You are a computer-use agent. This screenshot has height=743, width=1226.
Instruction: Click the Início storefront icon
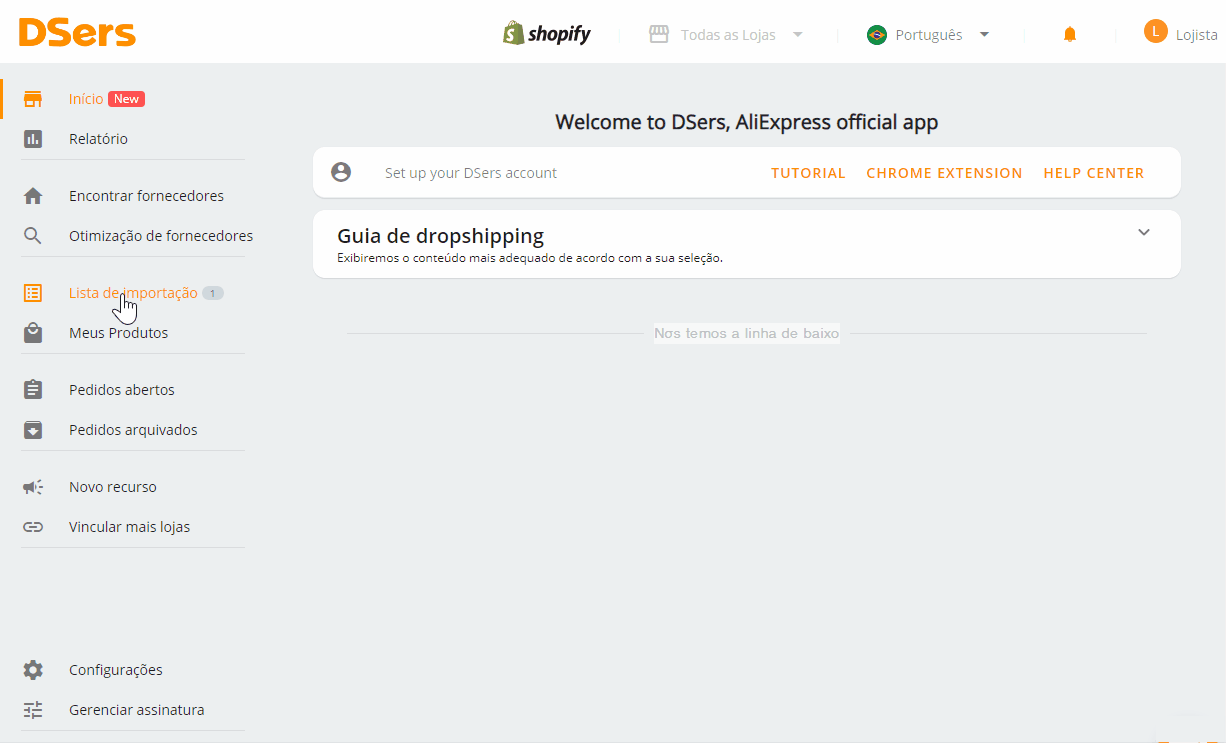pyautogui.click(x=33, y=99)
